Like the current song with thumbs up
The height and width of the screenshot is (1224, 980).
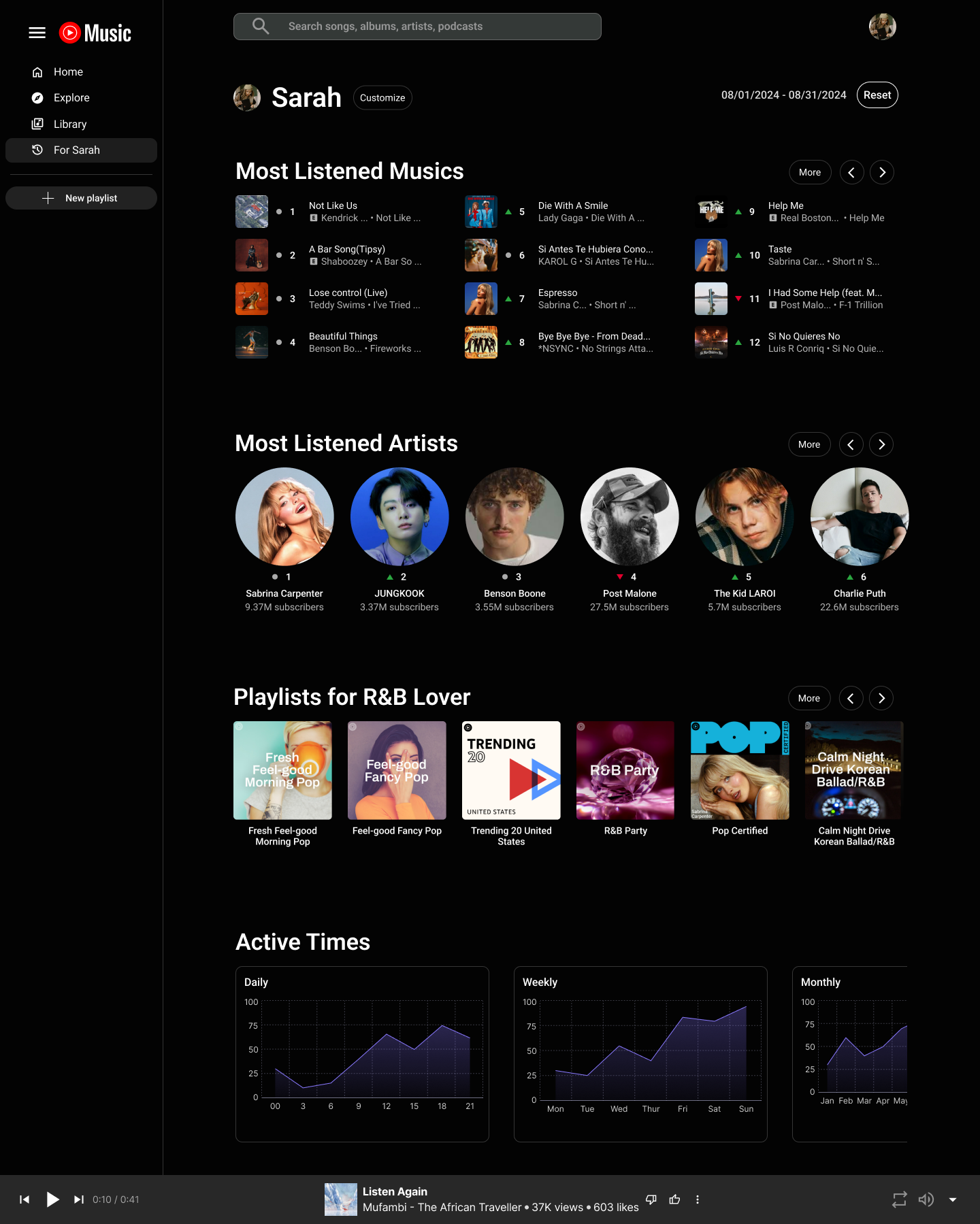click(674, 1200)
